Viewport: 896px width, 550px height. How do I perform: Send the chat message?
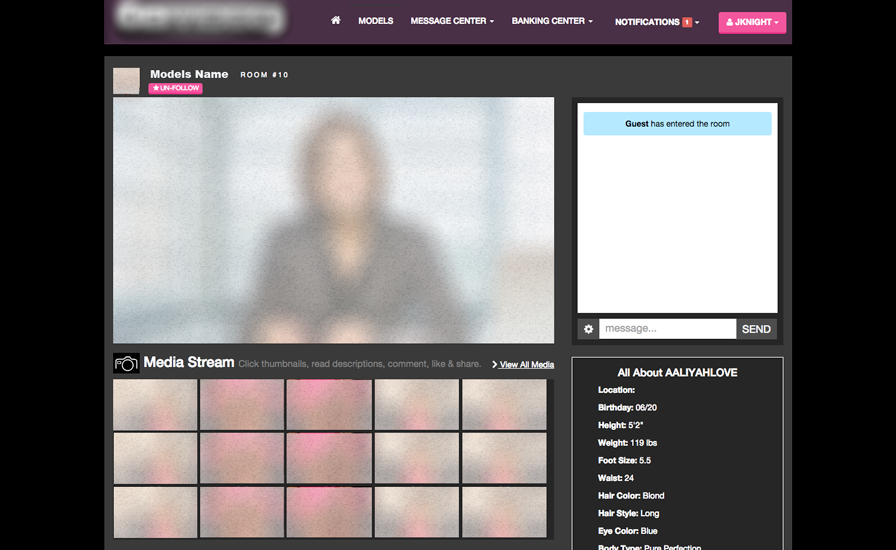coord(756,329)
